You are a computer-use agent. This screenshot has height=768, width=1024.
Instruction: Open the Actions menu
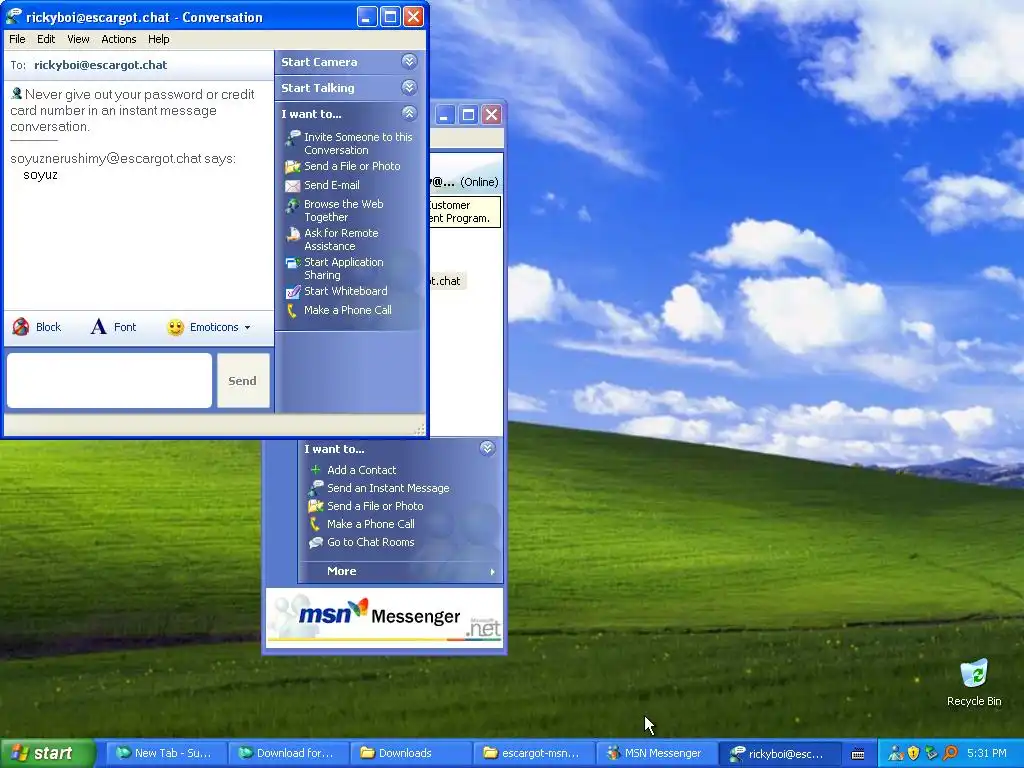(119, 39)
